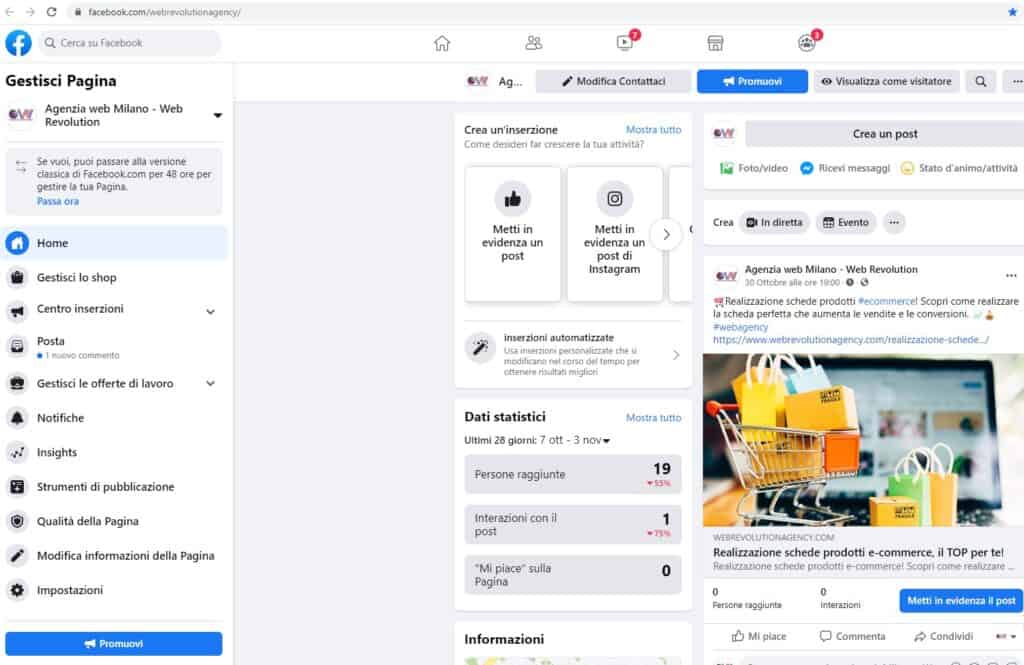Screen dimensions: 1024x665
Task: Bookmark page using the star icon
Action: tap(1012, 12)
